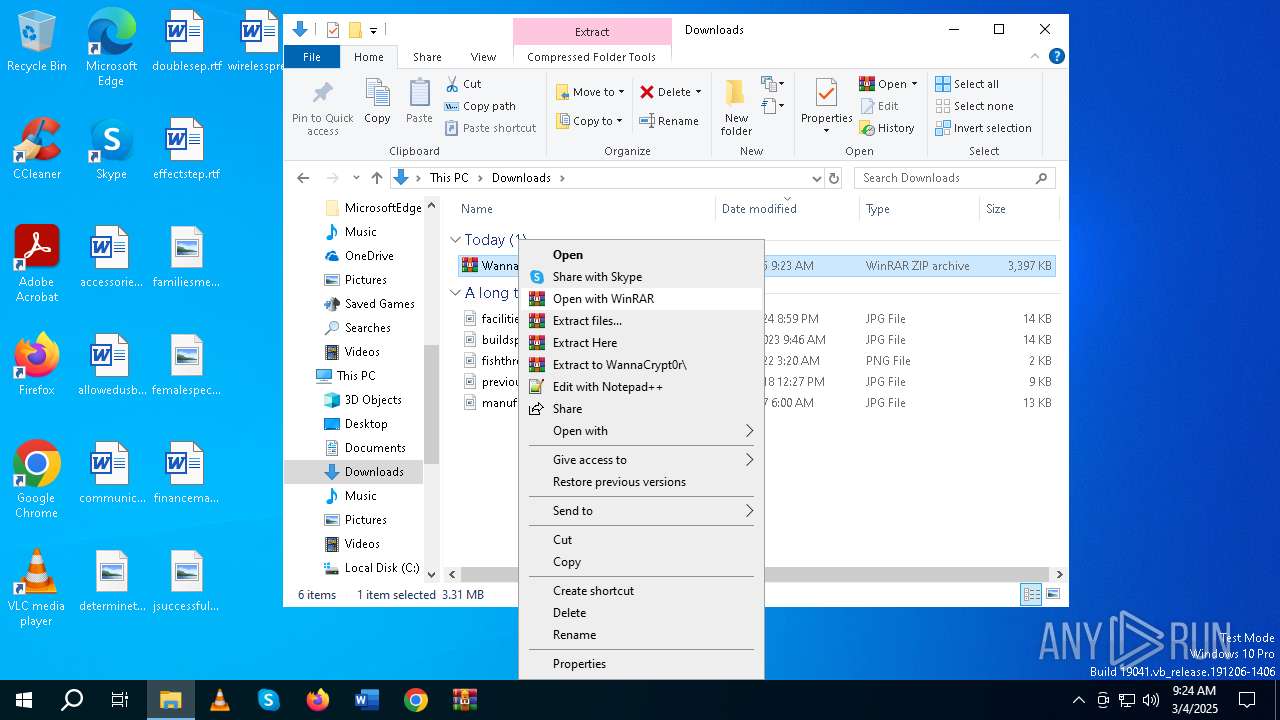Image resolution: width=1280 pixels, height=720 pixels.
Task: Click Select none in ribbon
Action: click(x=974, y=106)
